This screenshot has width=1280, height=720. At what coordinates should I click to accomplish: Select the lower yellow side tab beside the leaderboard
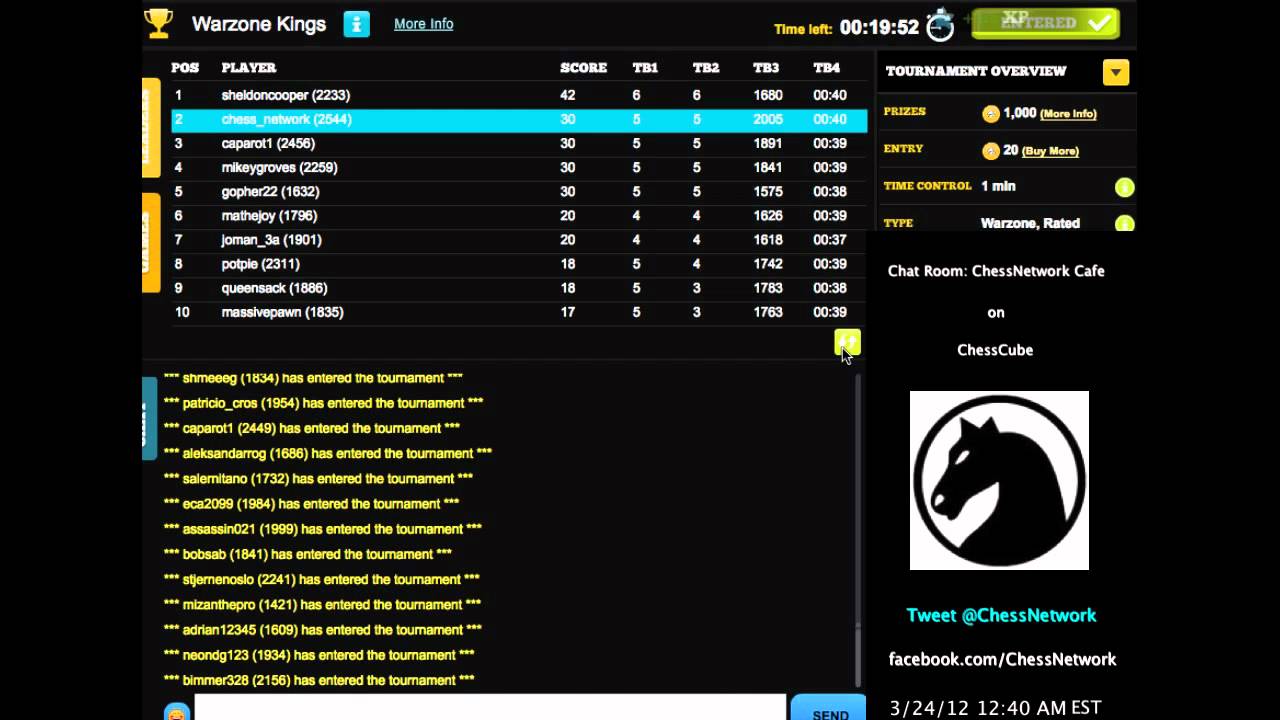pos(151,243)
